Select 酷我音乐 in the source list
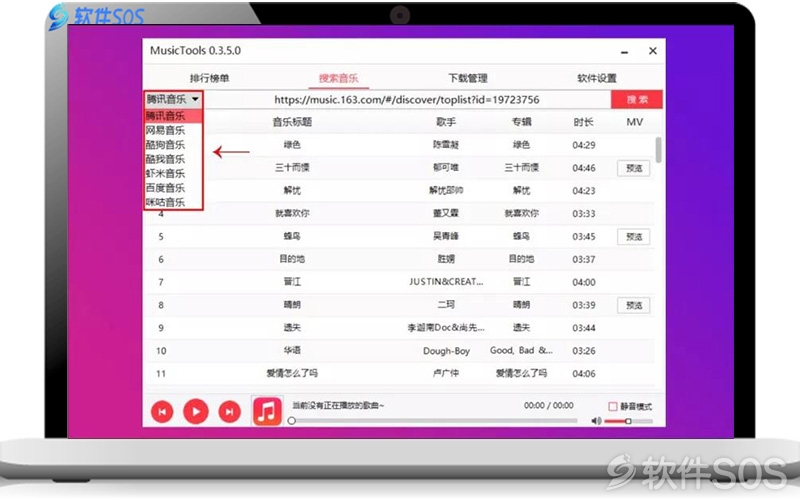The height and width of the screenshot is (500, 800). 173,159
